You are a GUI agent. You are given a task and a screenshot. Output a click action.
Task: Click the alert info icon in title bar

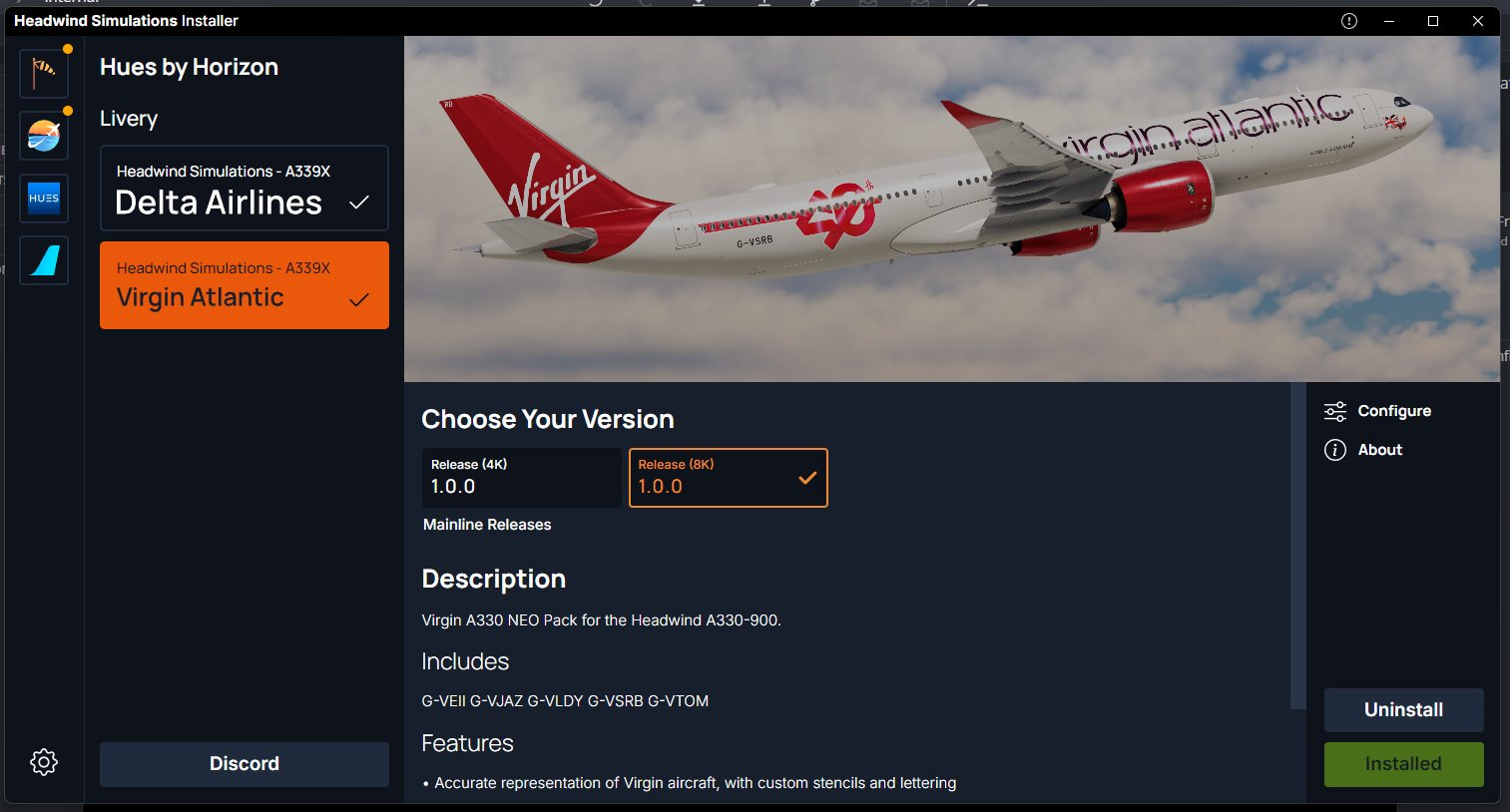pyautogui.click(x=1349, y=21)
